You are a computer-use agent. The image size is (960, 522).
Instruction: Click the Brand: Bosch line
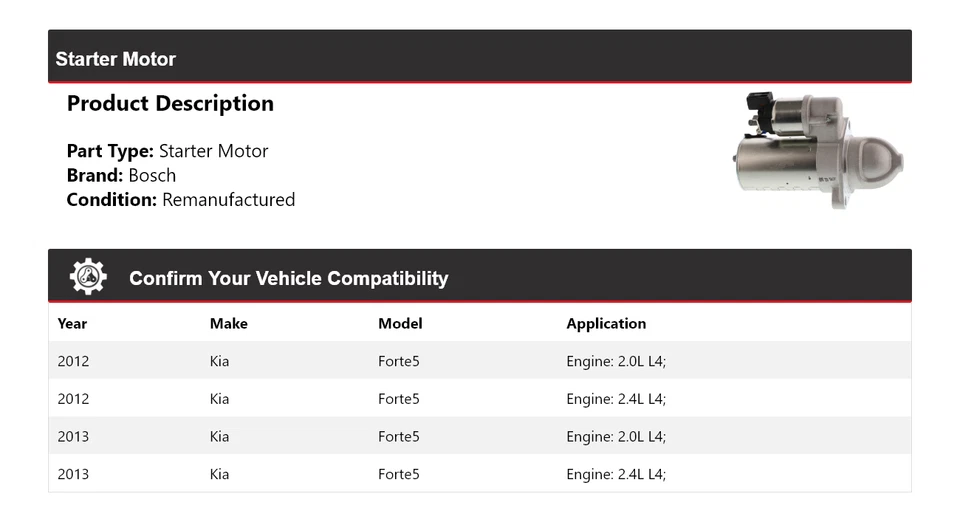click(121, 175)
